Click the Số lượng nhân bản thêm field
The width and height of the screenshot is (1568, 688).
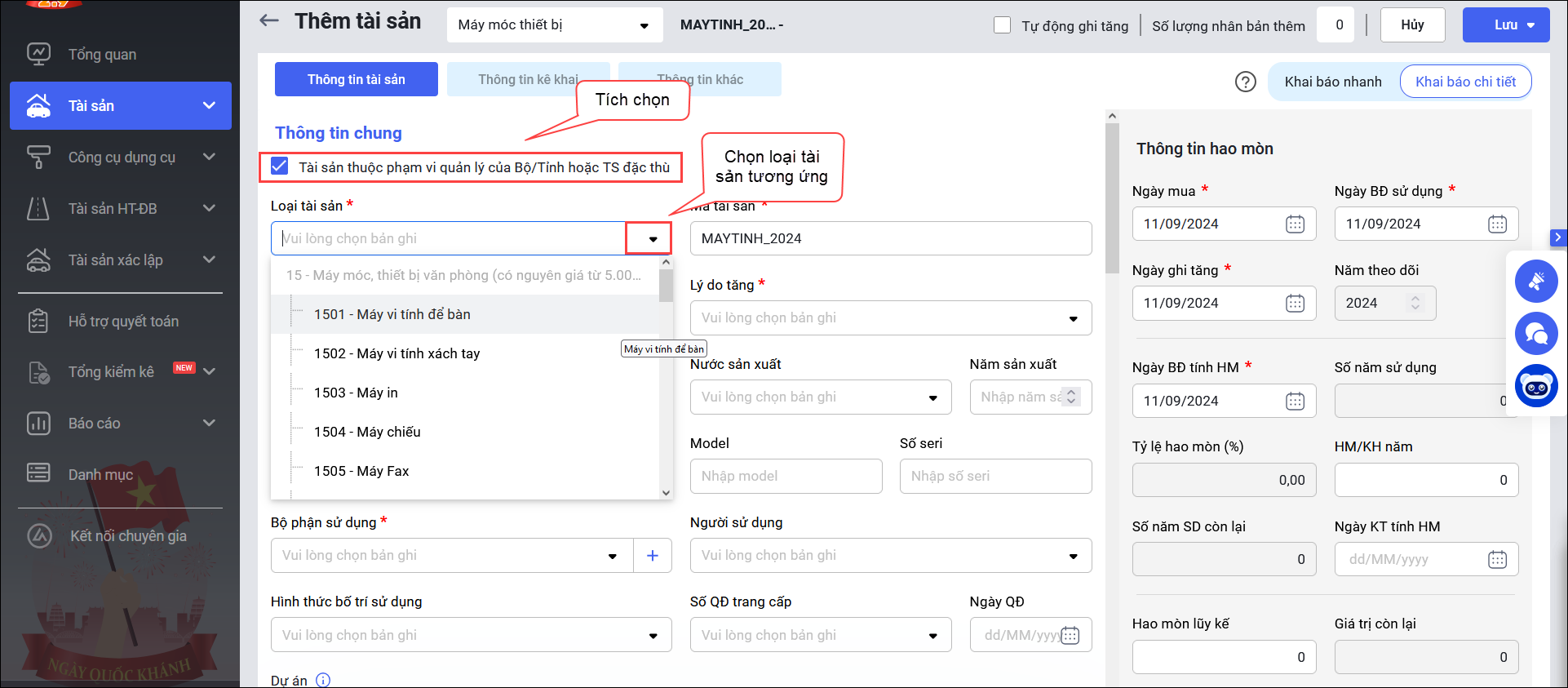point(1335,25)
